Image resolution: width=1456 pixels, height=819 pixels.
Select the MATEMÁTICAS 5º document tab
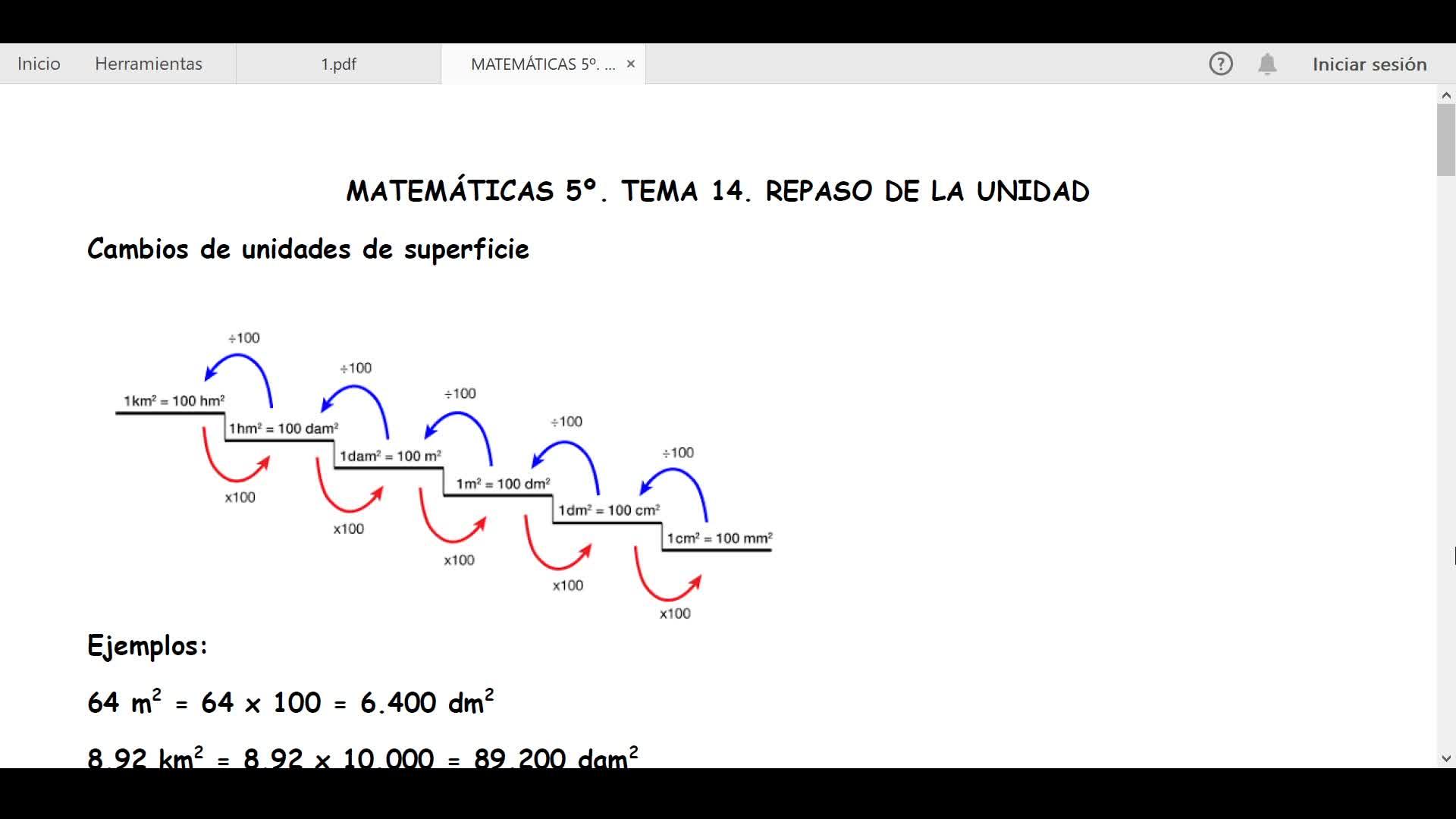tap(542, 64)
